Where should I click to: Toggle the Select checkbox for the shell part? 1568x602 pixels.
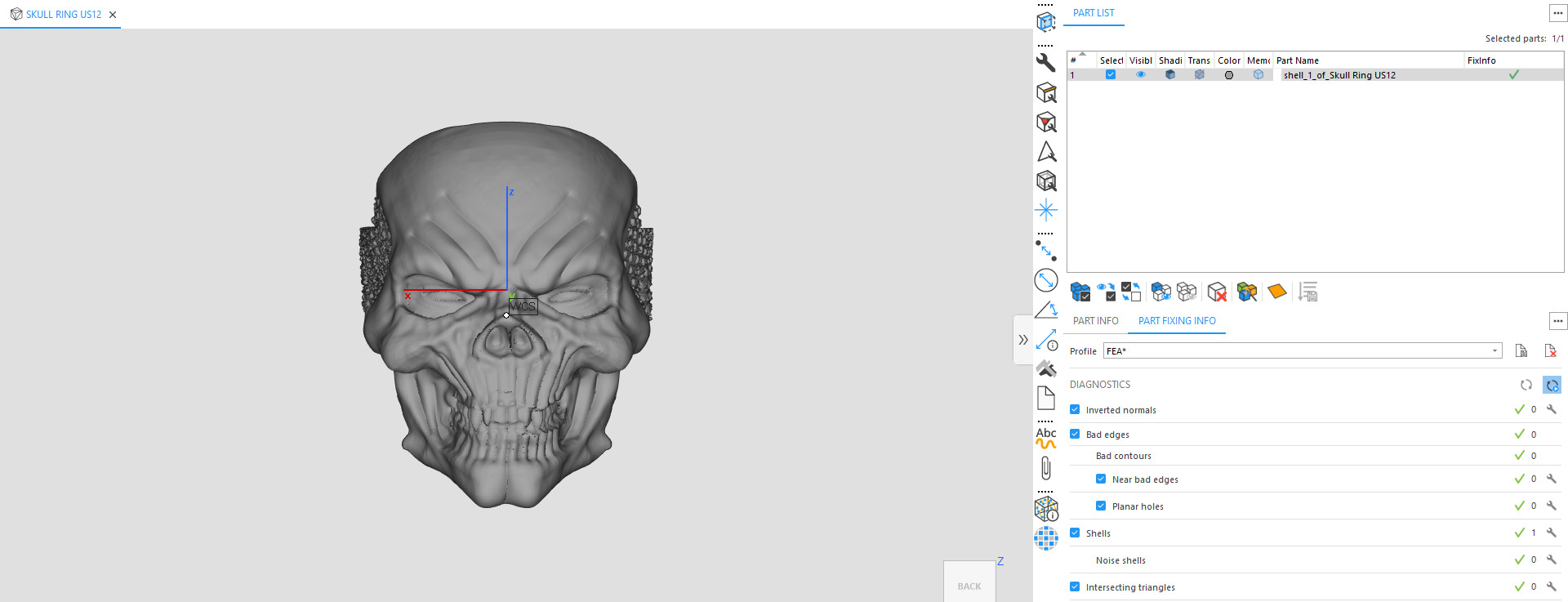point(1111,74)
